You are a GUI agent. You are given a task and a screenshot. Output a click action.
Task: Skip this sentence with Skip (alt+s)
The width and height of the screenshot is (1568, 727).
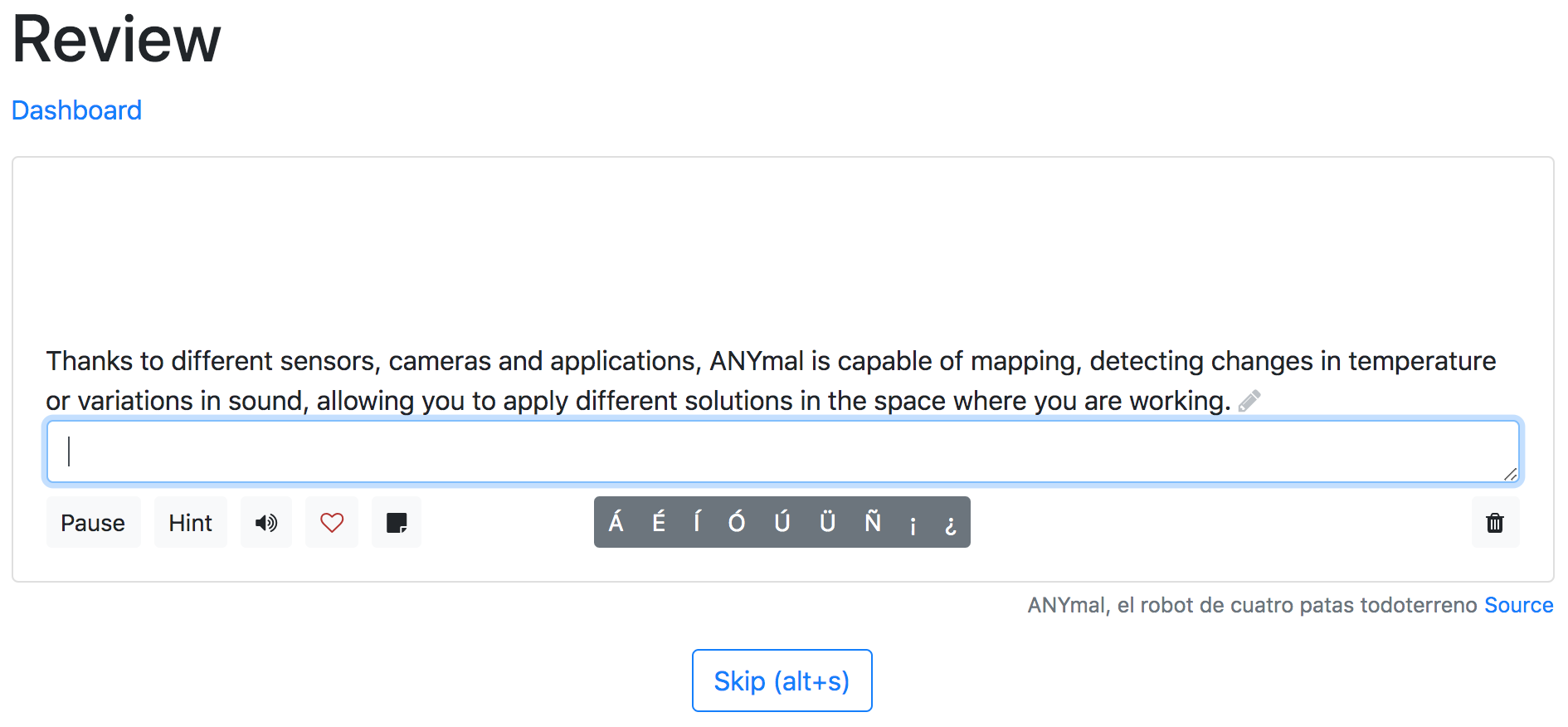coord(782,681)
